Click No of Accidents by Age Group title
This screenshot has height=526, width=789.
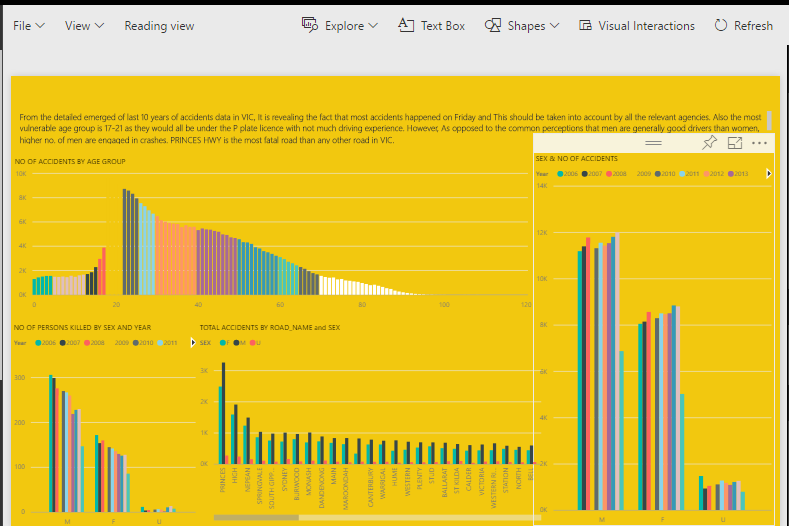click(70, 162)
